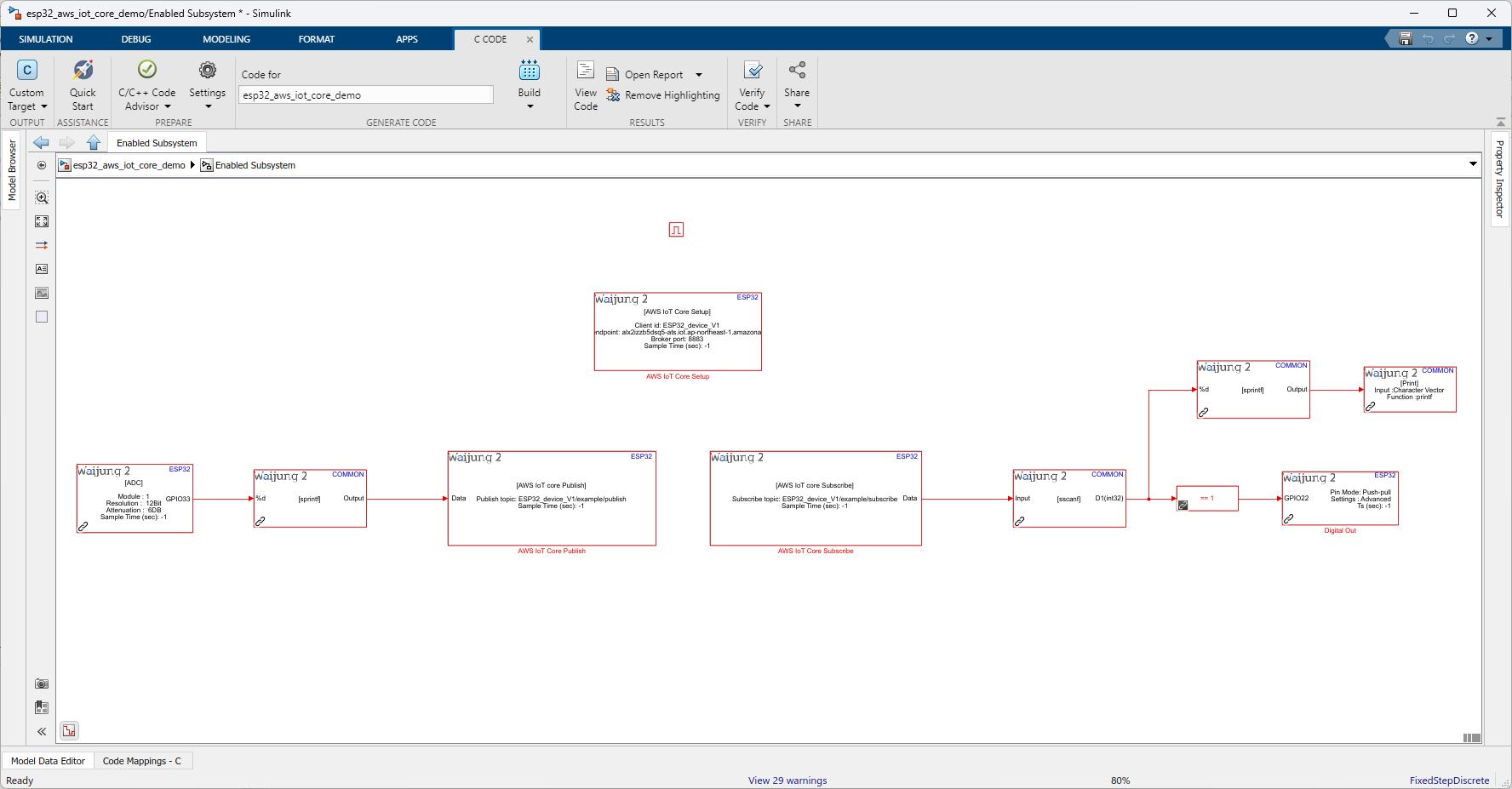Click the Build icon
The width and height of the screenshot is (1512, 789).
530,70
